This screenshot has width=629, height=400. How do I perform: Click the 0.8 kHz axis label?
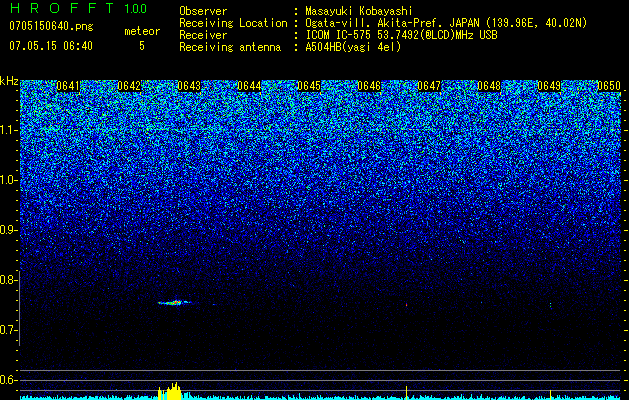coord(8,280)
